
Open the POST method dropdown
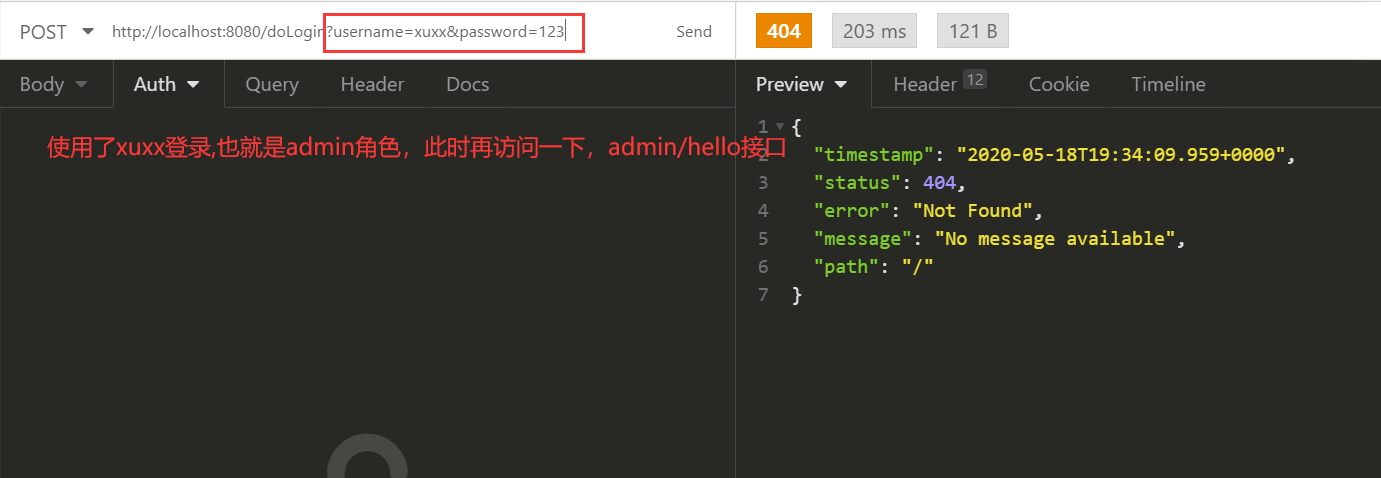coord(56,32)
